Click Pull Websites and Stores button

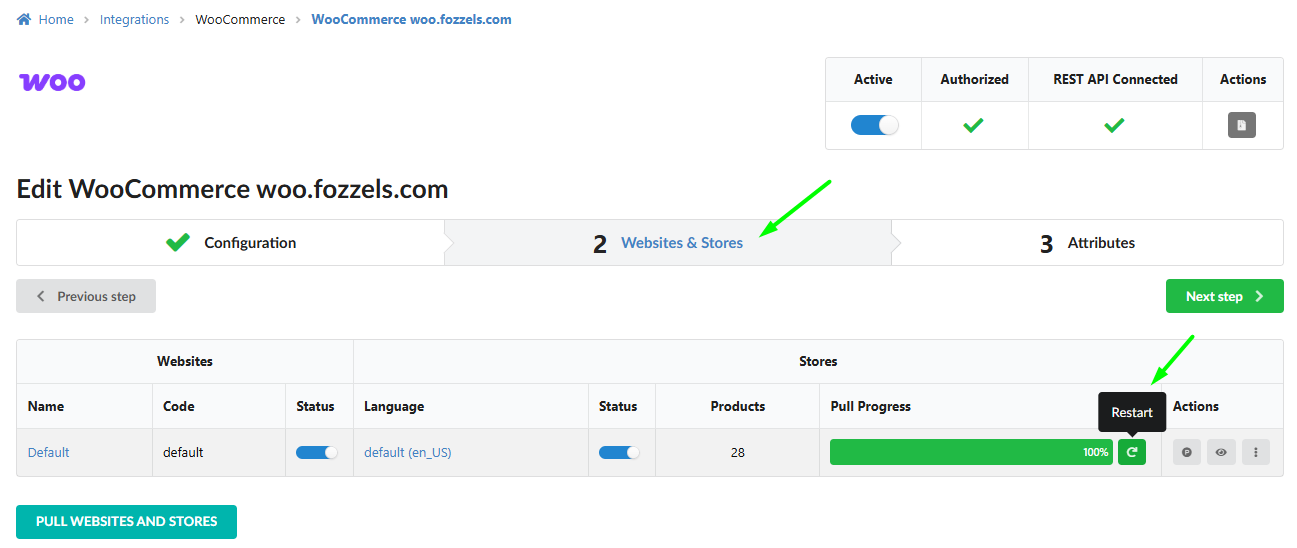point(126,521)
